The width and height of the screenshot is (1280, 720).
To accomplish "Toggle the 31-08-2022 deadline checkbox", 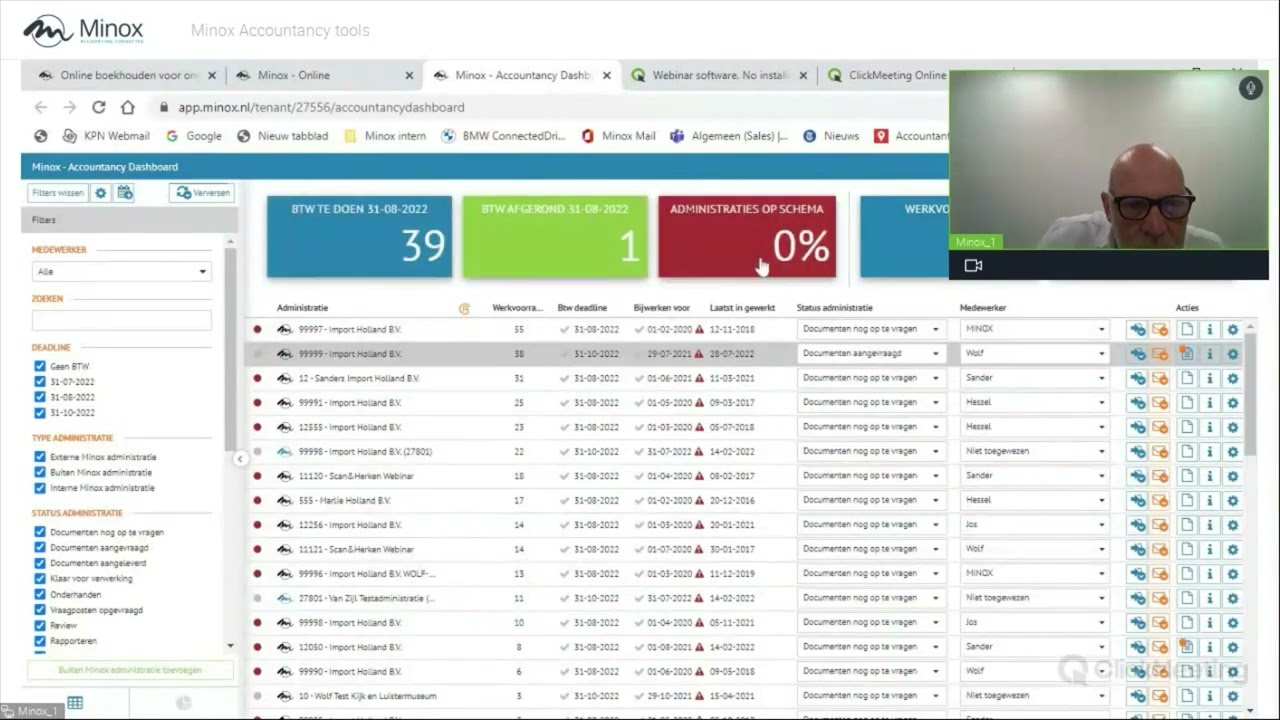I will pyautogui.click(x=40, y=397).
